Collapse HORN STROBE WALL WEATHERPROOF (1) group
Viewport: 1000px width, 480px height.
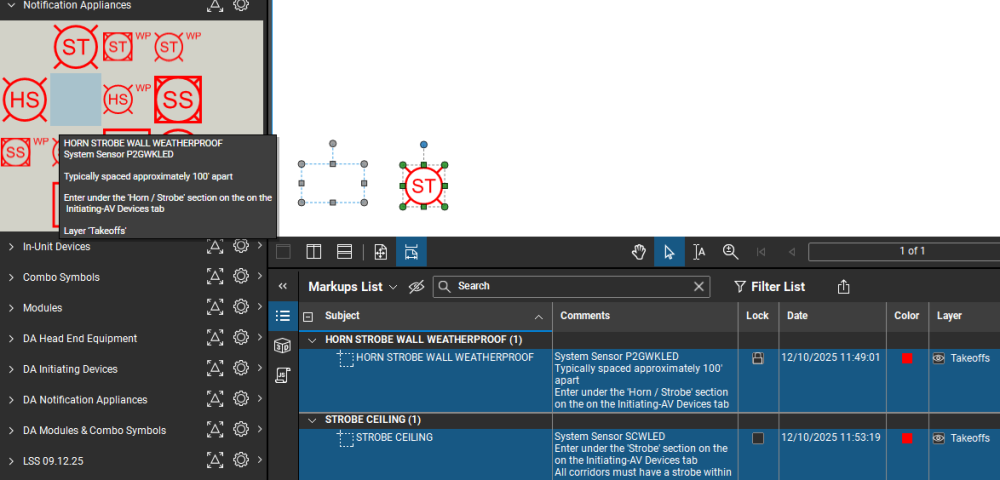coord(312,340)
